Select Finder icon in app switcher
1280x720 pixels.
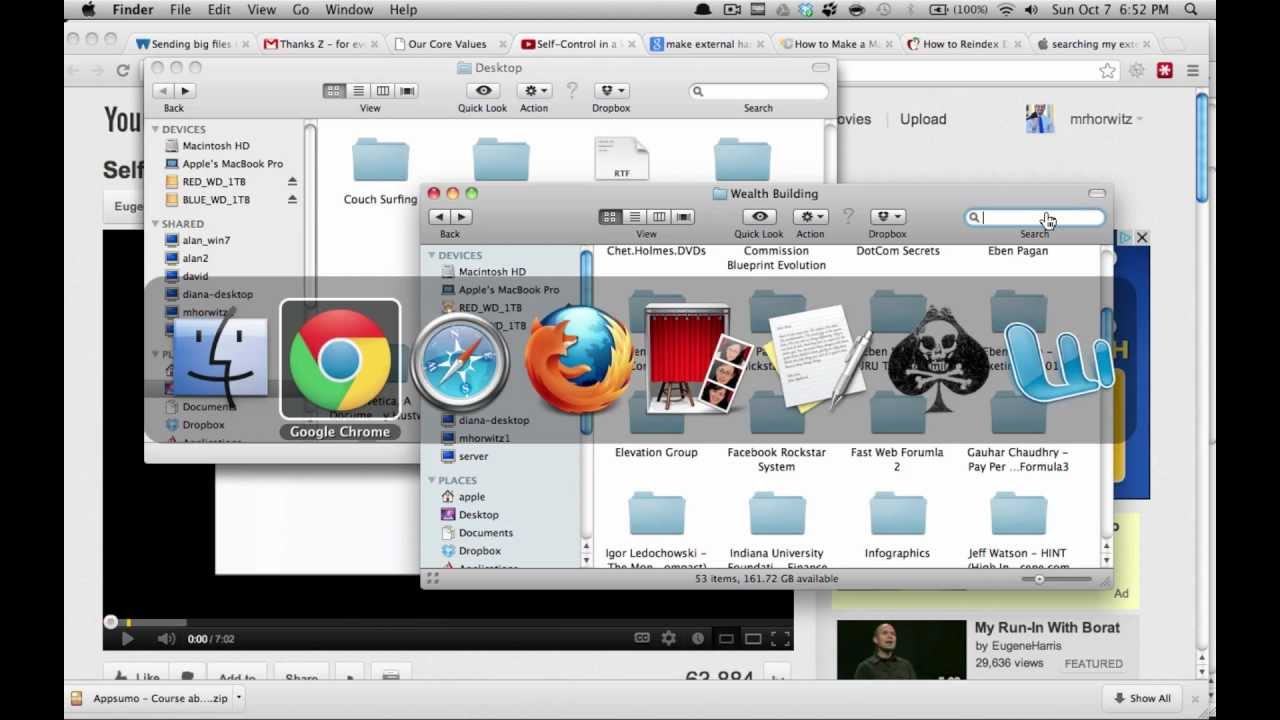pos(220,358)
